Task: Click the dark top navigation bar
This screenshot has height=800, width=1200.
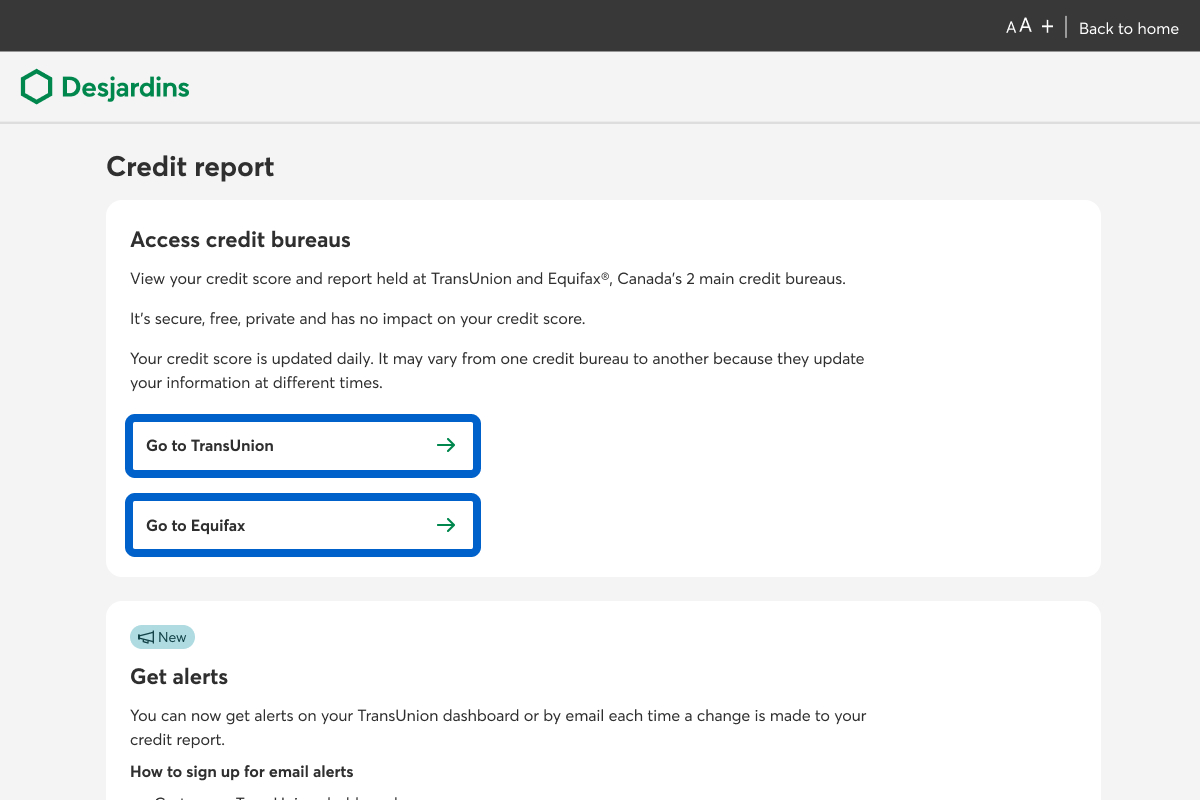Action: 500,26
